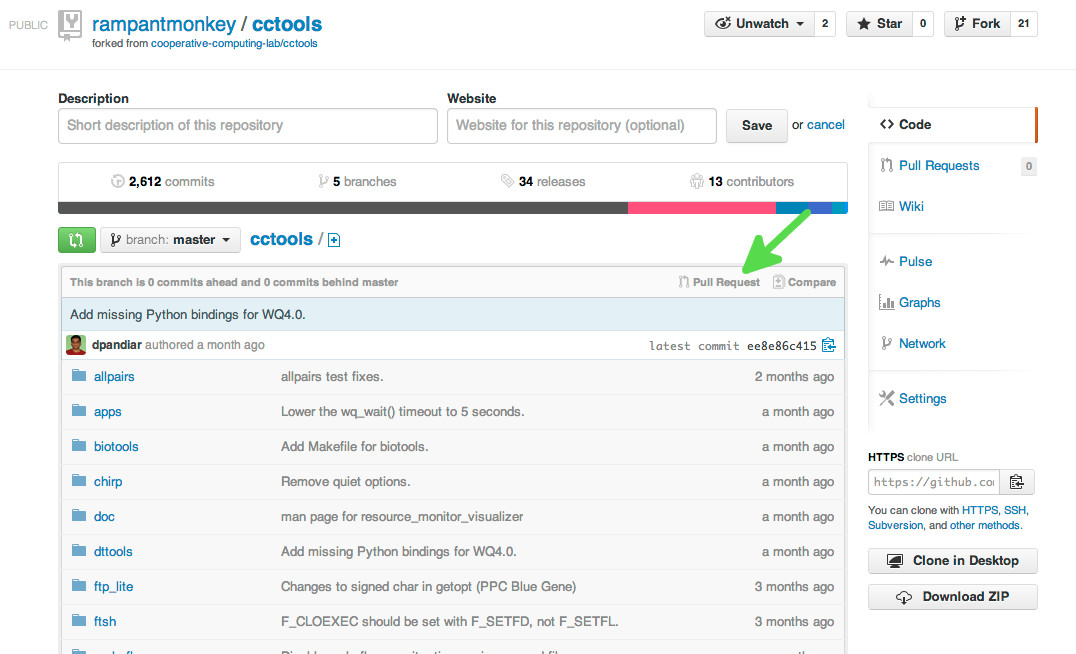Click the biotools folder icon
This screenshot has height=654, width=1076.
pyautogui.click(x=80, y=445)
